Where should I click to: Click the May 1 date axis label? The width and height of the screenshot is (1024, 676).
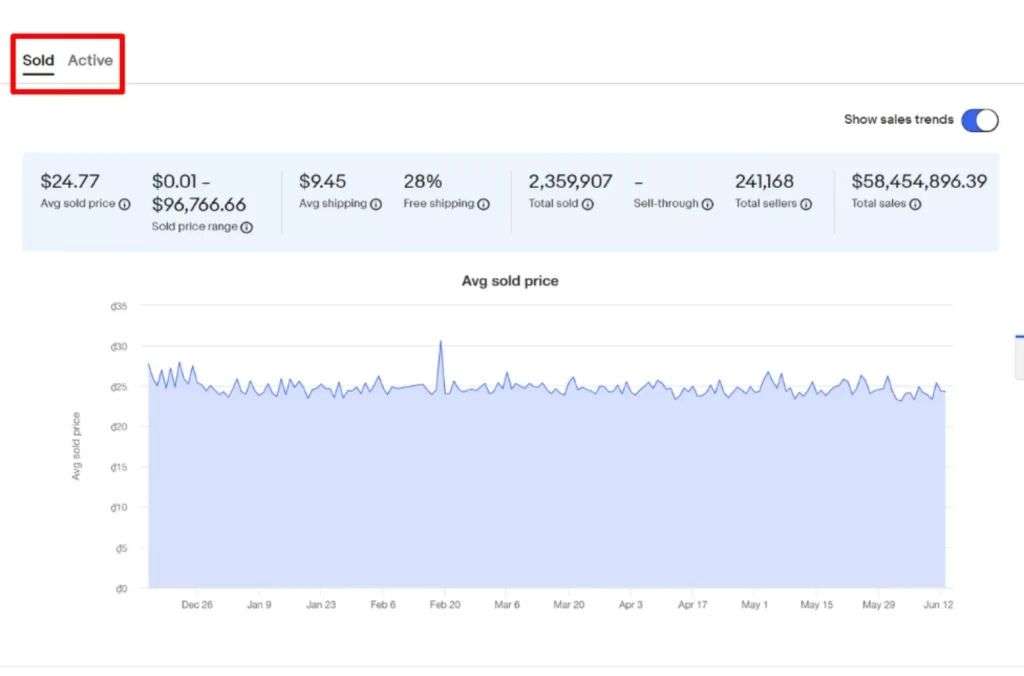coord(754,605)
